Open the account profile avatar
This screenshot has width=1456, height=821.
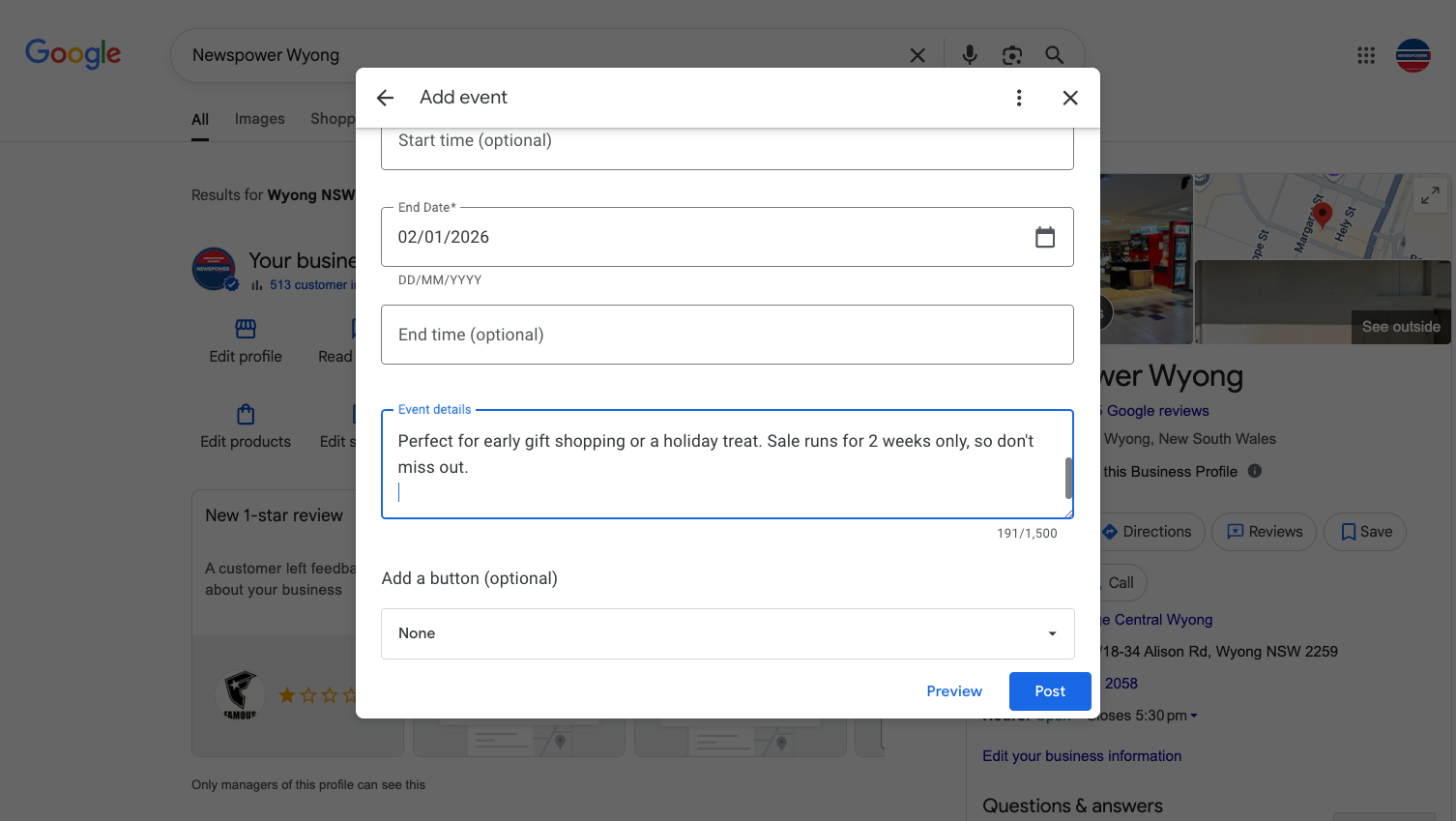tap(1413, 55)
